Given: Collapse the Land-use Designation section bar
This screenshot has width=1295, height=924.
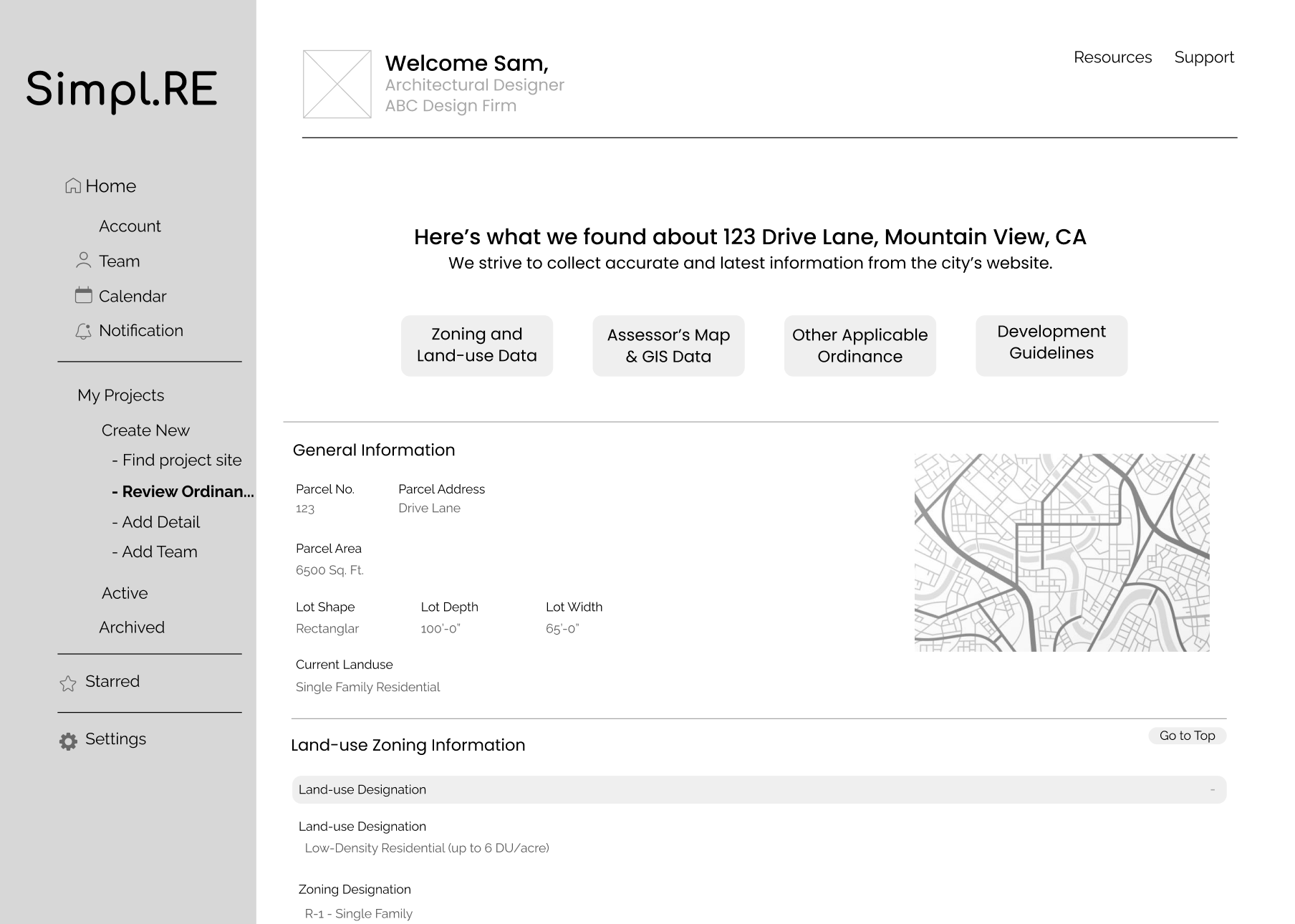Looking at the screenshot, I should pyautogui.click(x=759, y=789).
